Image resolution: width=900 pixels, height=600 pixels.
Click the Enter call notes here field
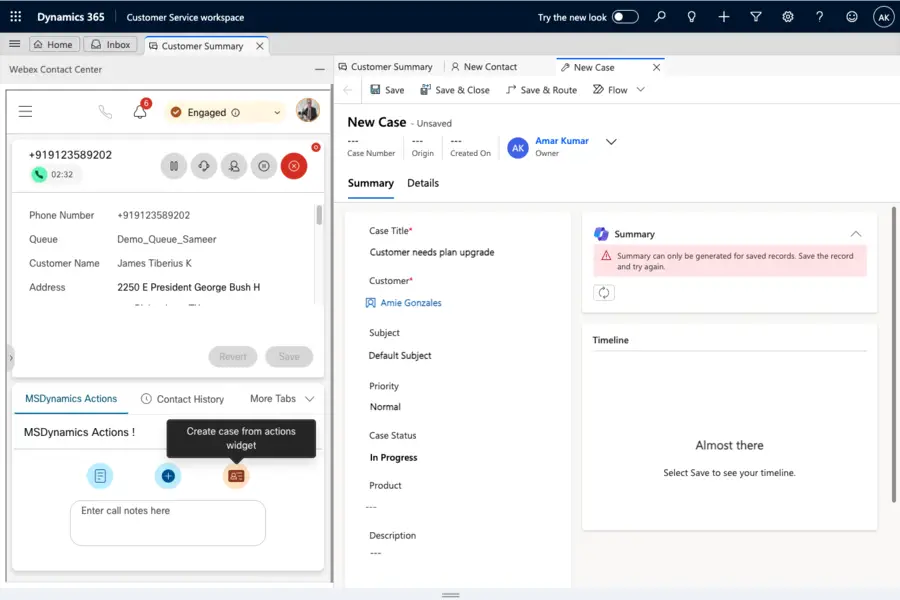coord(168,522)
